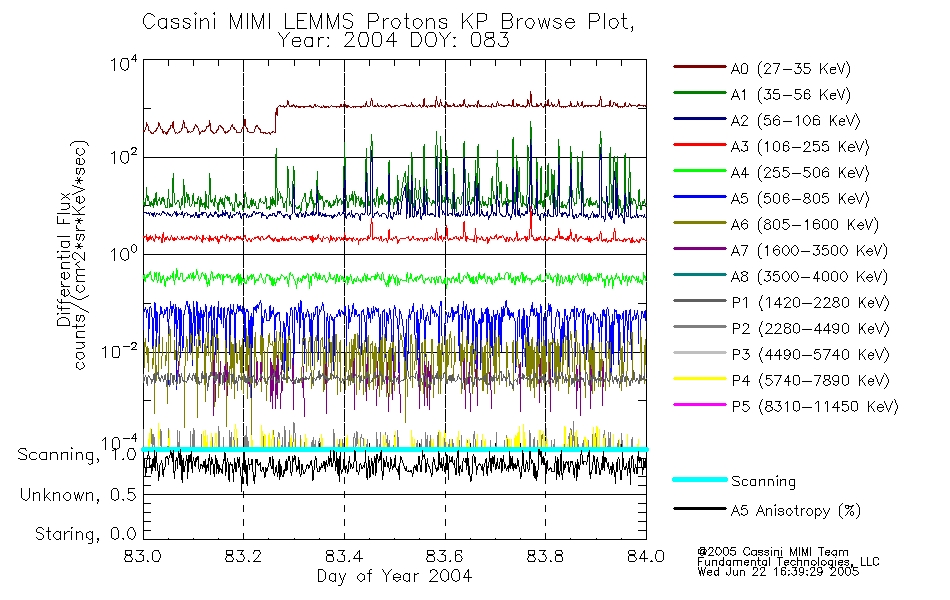Click the bright green A4 legend line
This screenshot has width=950, height=600.
point(699,171)
